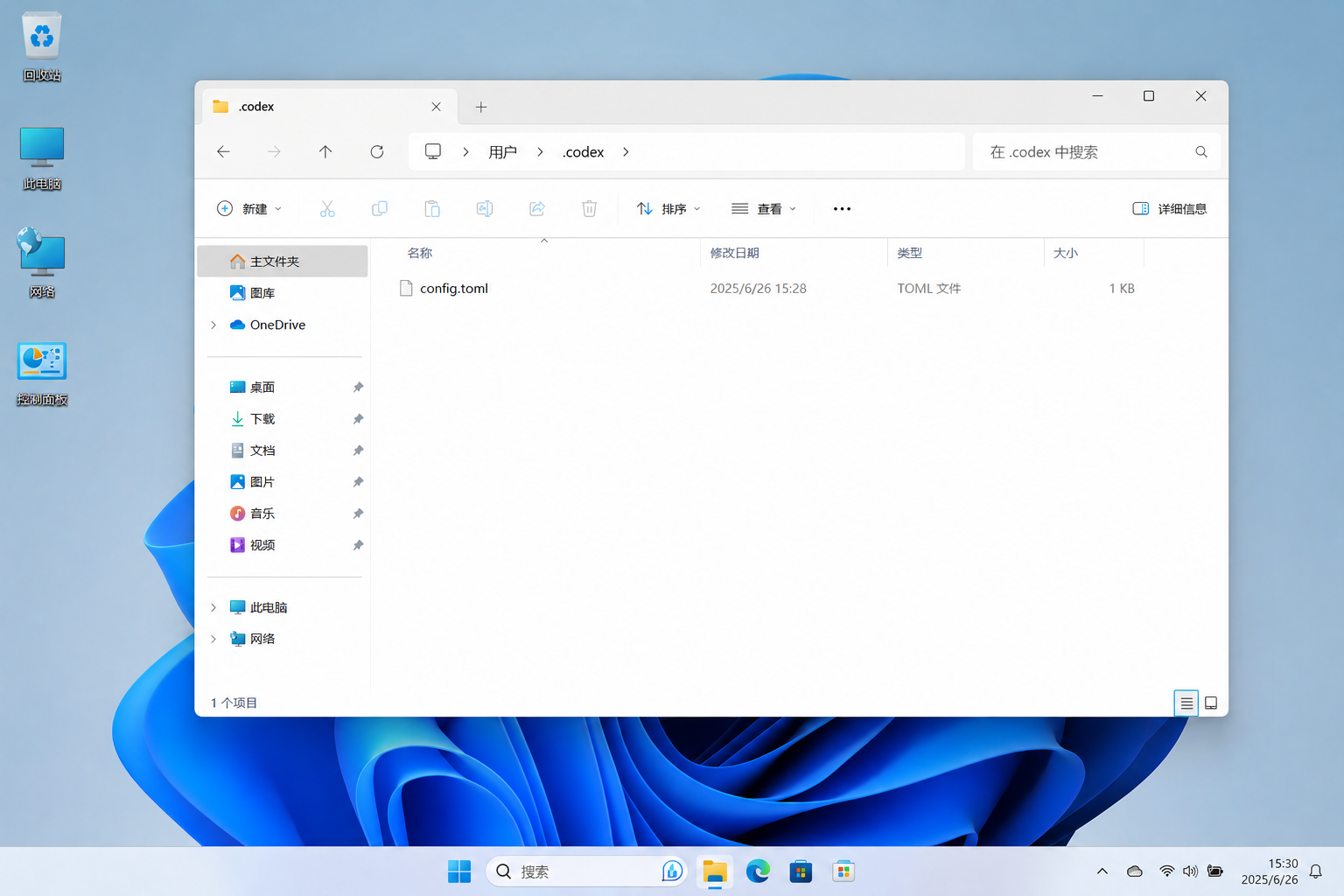
Task: Click the PC monitor icon in address bar
Action: pyautogui.click(x=433, y=151)
